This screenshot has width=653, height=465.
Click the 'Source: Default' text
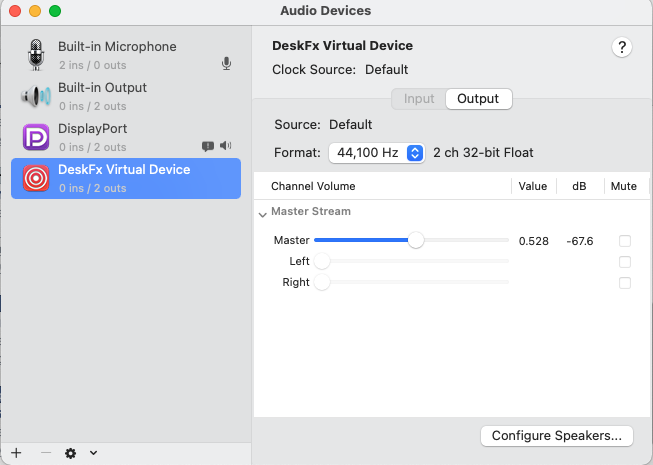click(323, 124)
